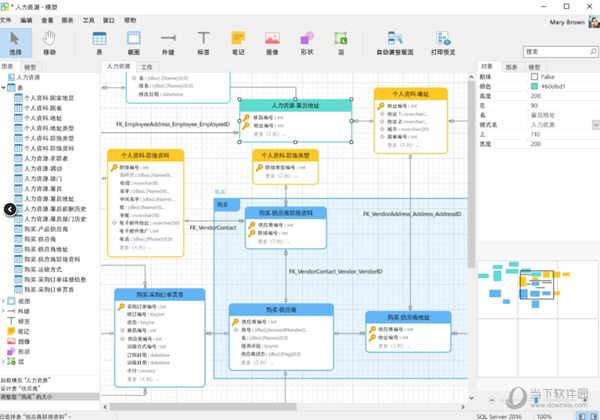Toggle the 粗体 (bold) checkbox

click(534, 77)
